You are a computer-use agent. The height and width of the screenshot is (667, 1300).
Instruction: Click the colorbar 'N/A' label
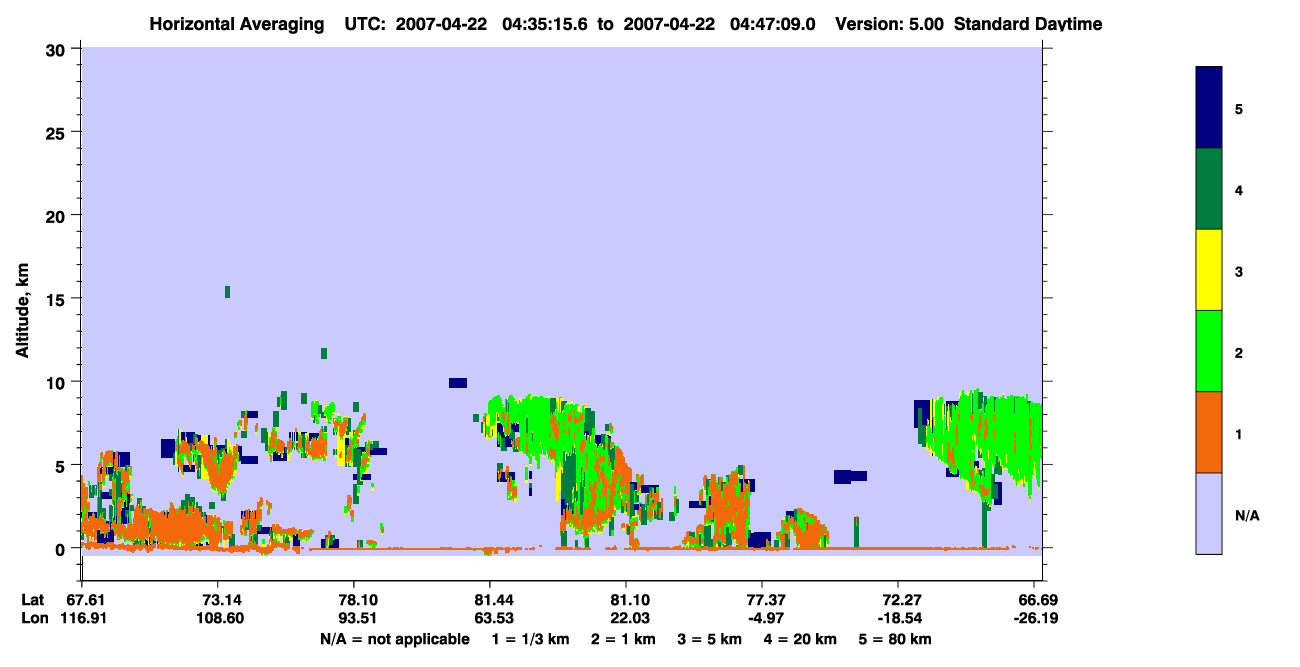point(1246,516)
